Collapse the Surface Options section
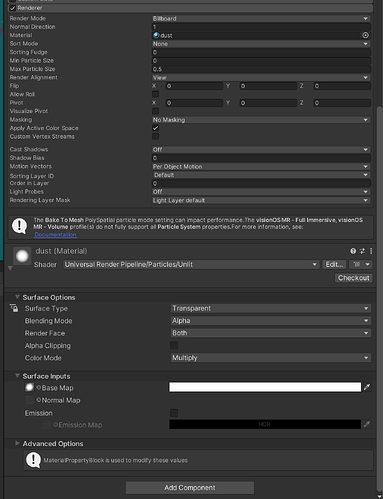 [17, 297]
